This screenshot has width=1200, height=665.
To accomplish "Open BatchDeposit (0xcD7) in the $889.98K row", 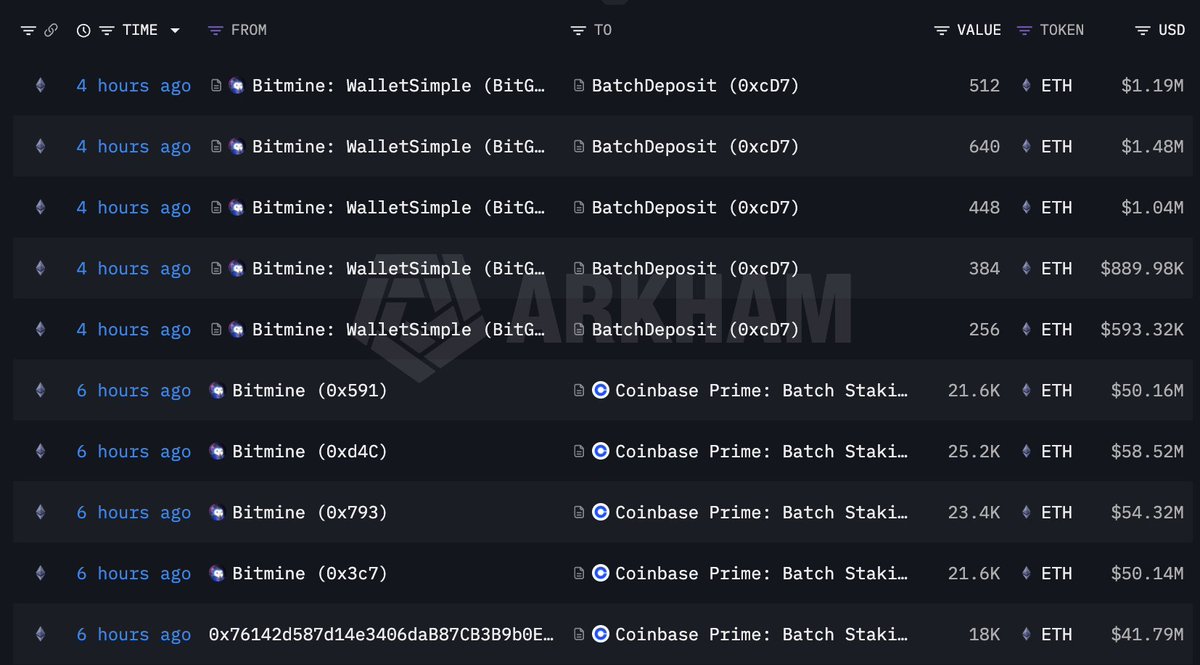I will 695,269.
